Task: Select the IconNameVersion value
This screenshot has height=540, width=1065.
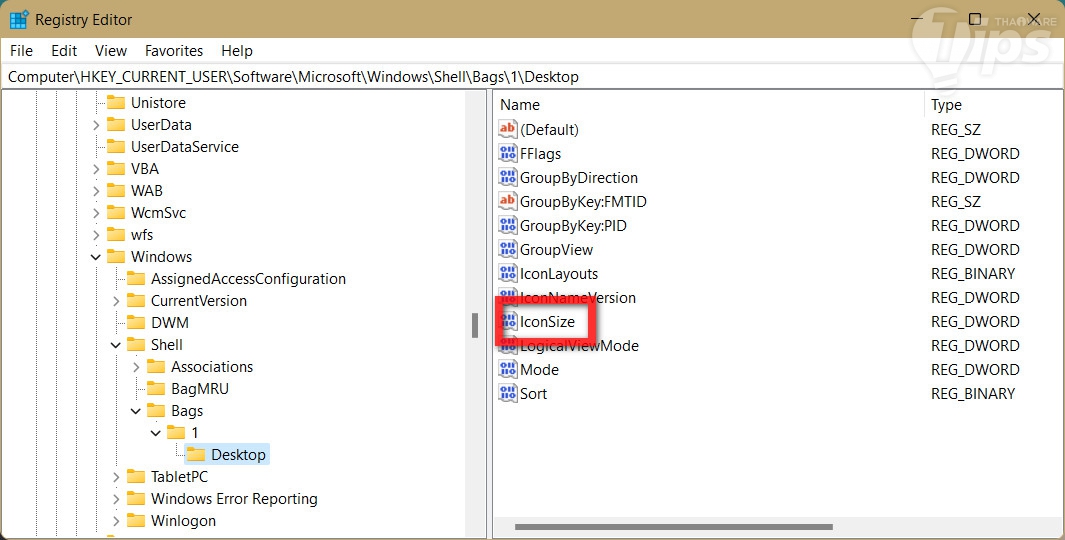Action: pyautogui.click(x=578, y=298)
